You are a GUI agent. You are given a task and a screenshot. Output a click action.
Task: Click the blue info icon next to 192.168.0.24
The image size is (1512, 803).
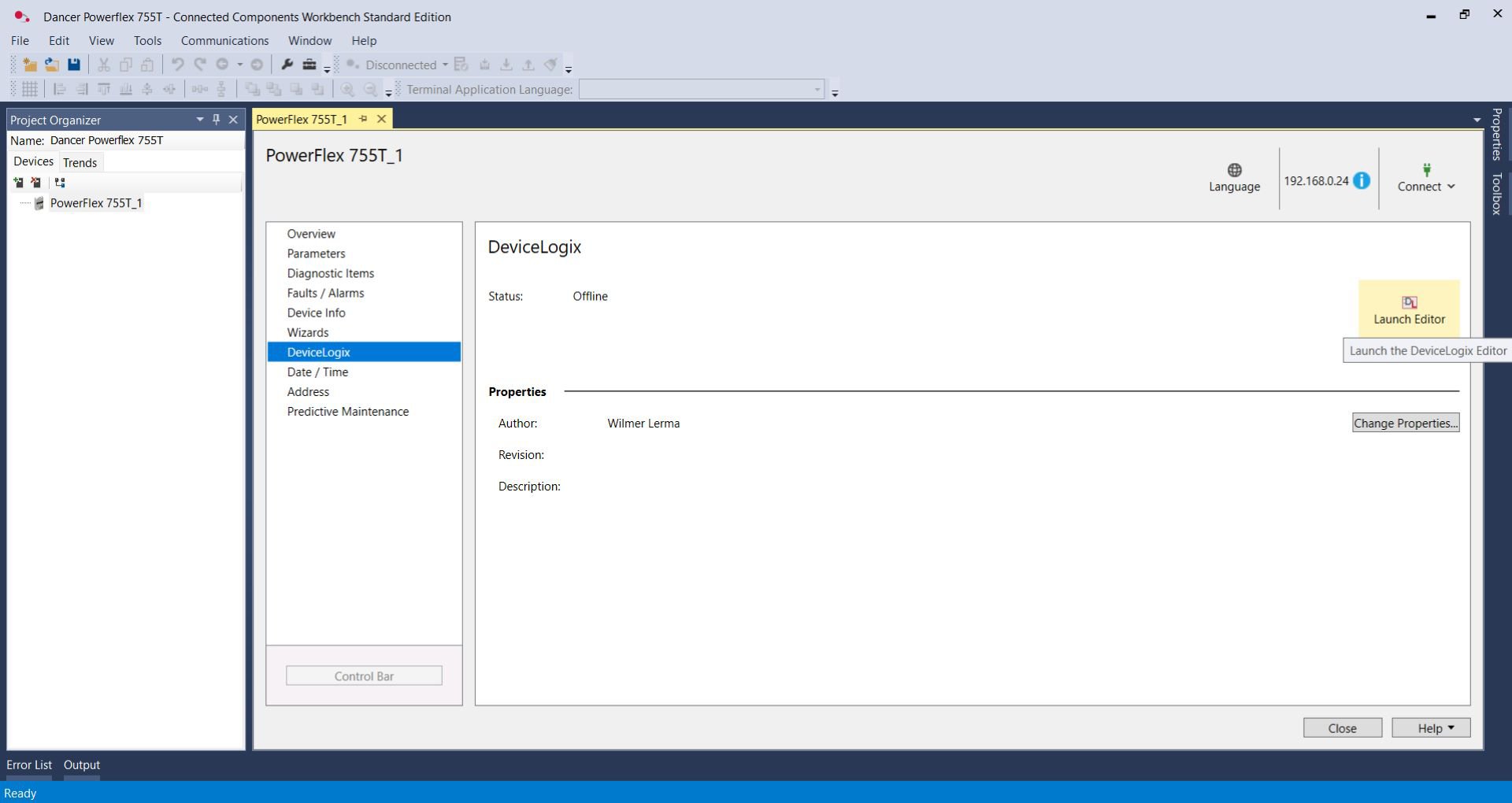click(1362, 180)
